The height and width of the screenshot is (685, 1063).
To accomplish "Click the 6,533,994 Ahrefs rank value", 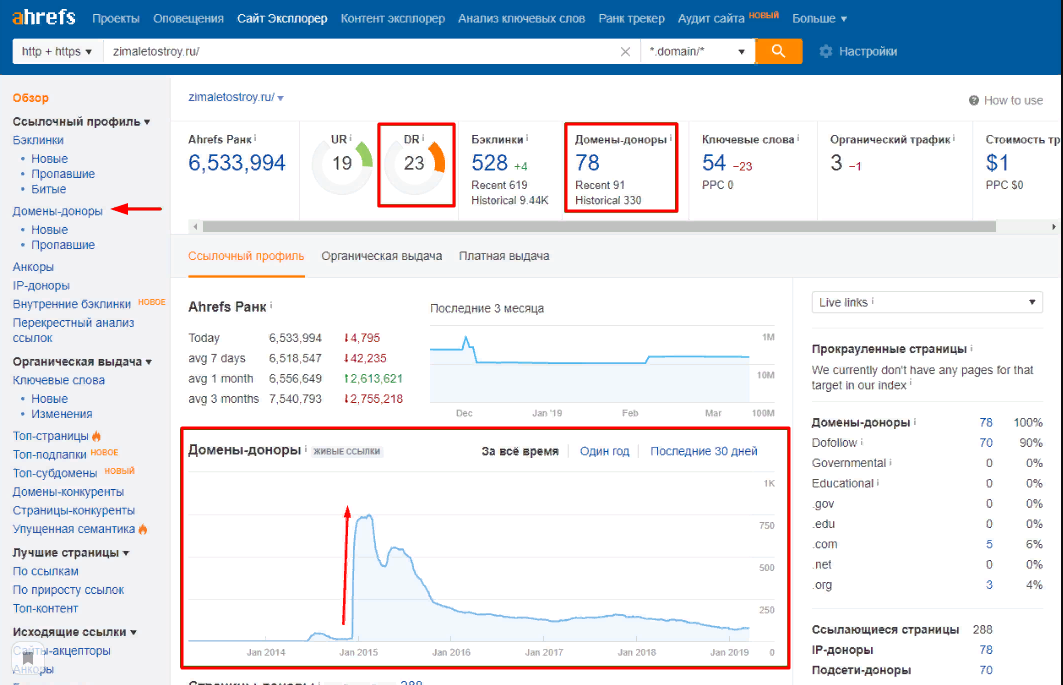I will coord(237,163).
